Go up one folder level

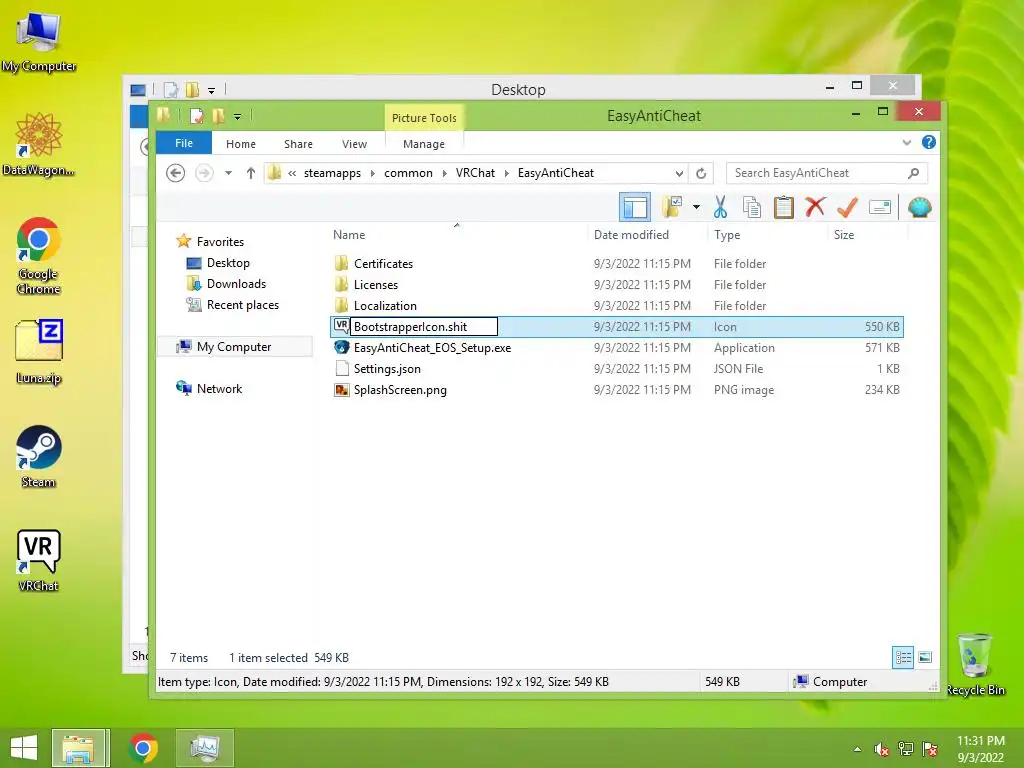click(x=251, y=173)
